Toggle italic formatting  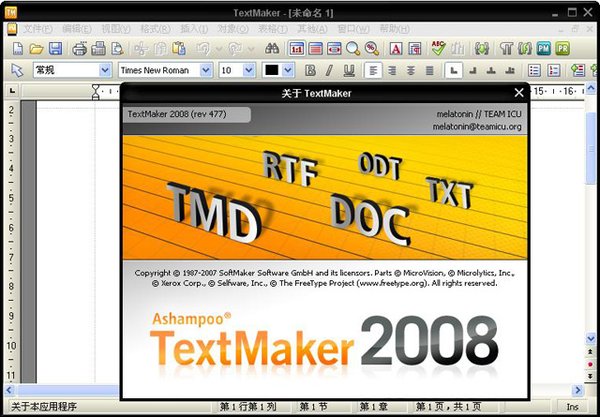pos(329,70)
